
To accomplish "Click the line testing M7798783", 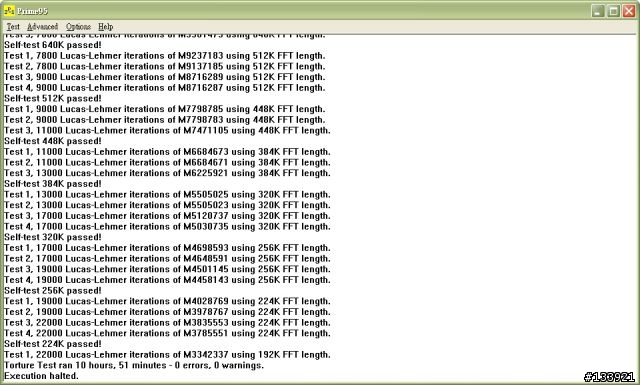I will 164,120.
